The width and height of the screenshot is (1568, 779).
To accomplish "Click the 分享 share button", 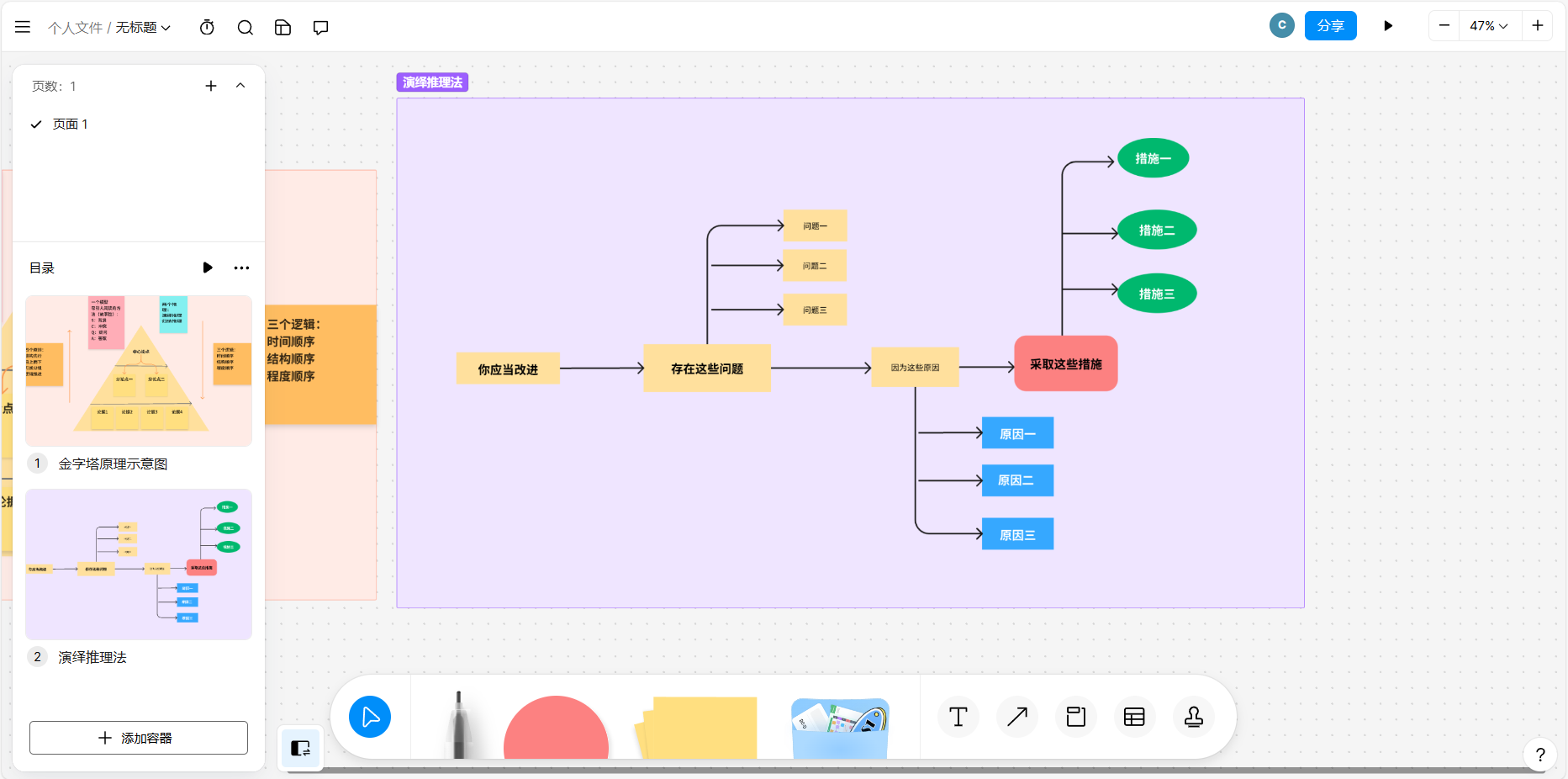I will (1330, 26).
